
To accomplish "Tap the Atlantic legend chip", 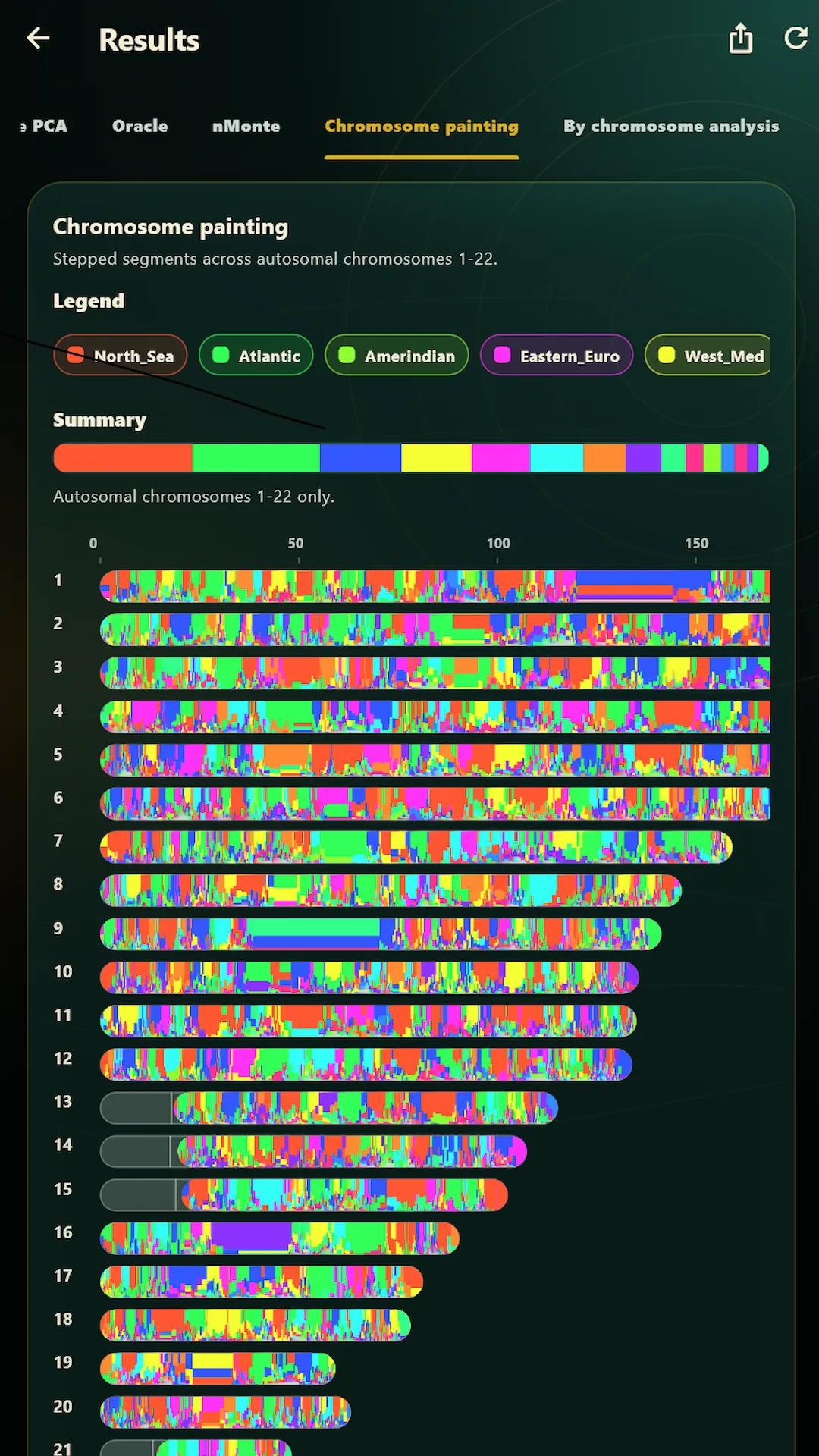I will (x=256, y=355).
